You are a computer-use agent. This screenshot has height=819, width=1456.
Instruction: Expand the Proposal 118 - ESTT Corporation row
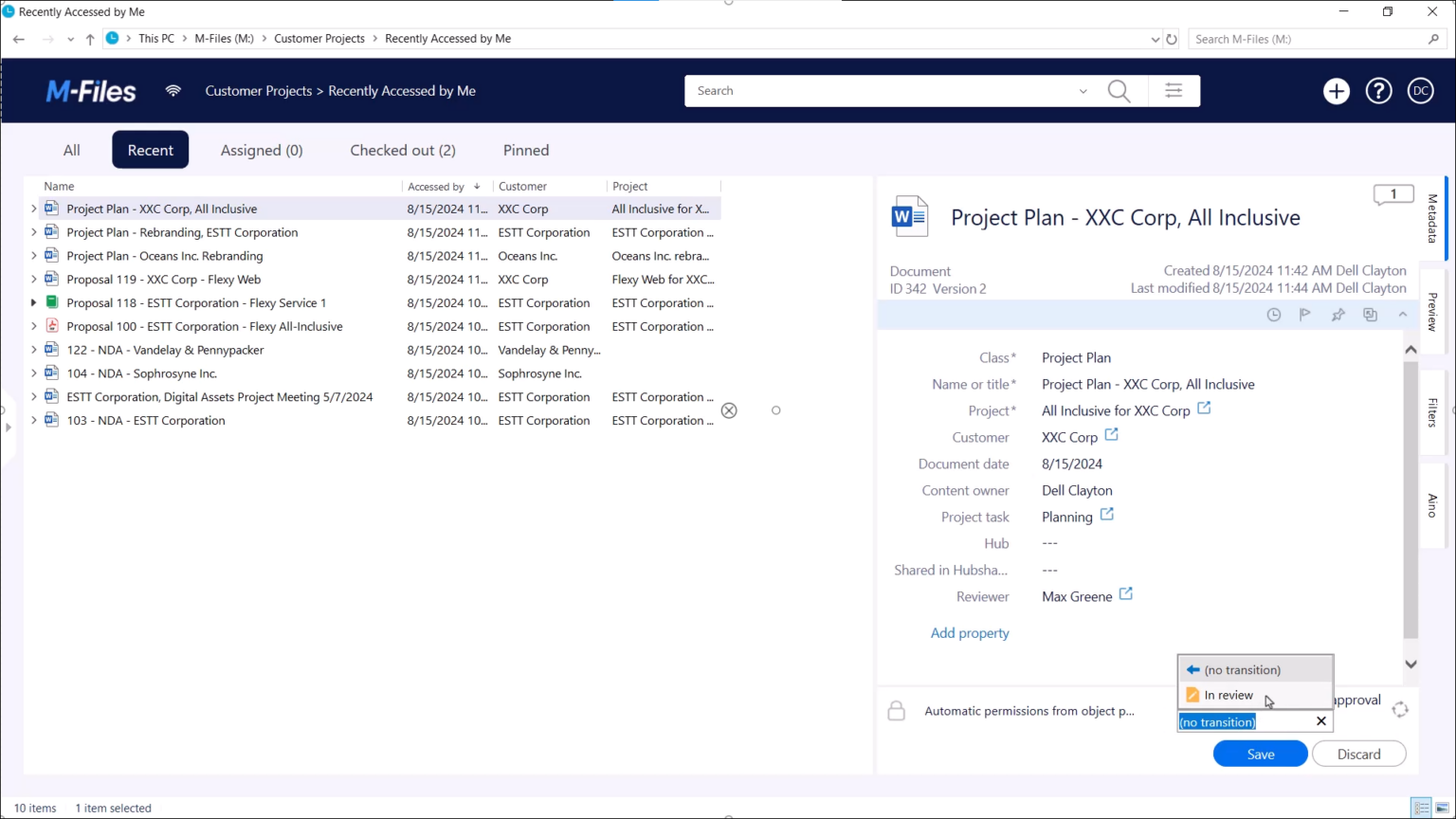34,303
